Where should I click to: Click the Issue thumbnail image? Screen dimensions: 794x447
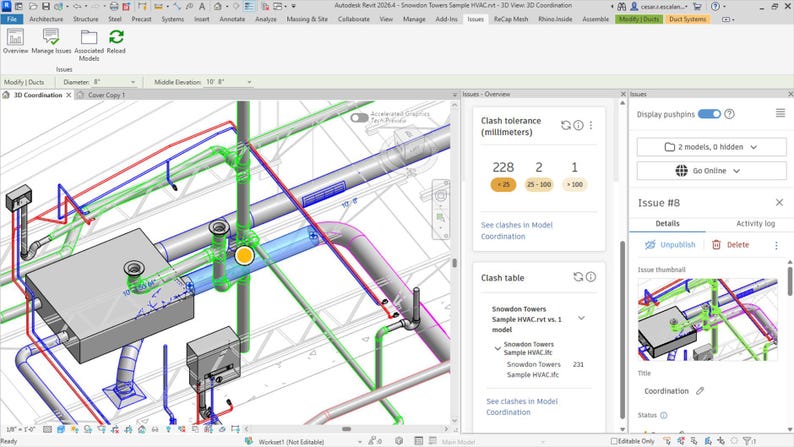click(x=707, y=319)
